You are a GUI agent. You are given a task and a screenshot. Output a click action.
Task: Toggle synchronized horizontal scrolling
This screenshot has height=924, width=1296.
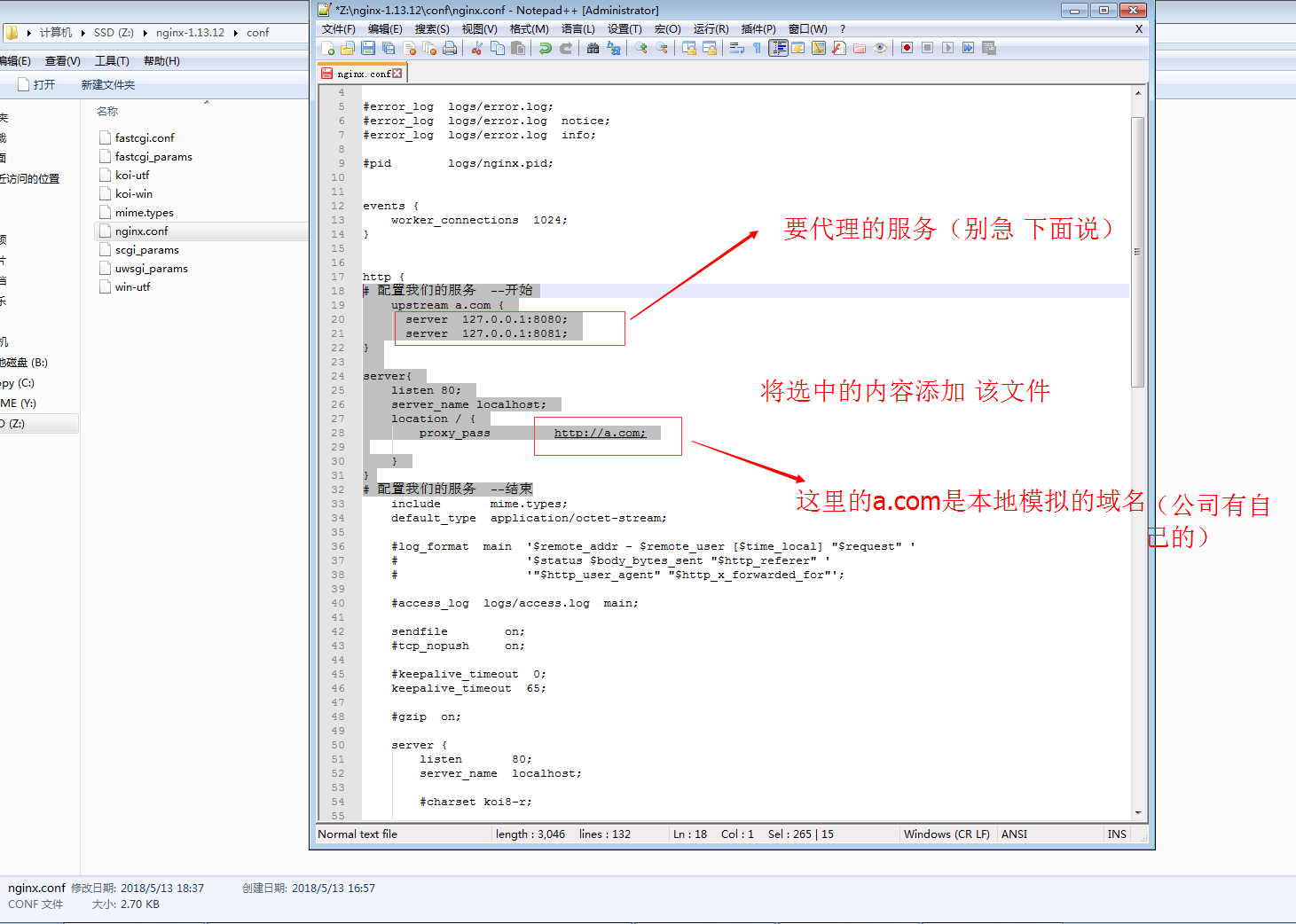pos(710,48)
